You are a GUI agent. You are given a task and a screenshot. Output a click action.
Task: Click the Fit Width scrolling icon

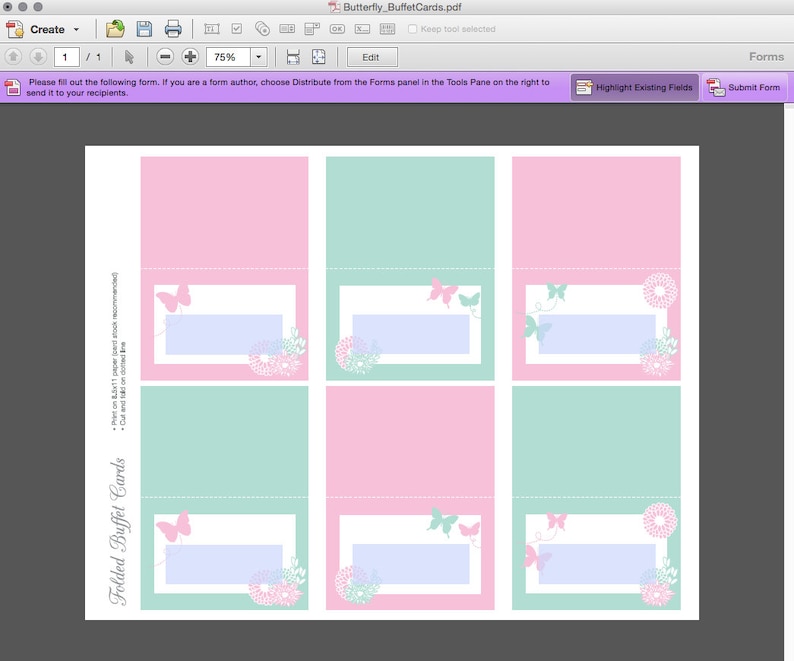pyautogui.click(x=293, y=57)
